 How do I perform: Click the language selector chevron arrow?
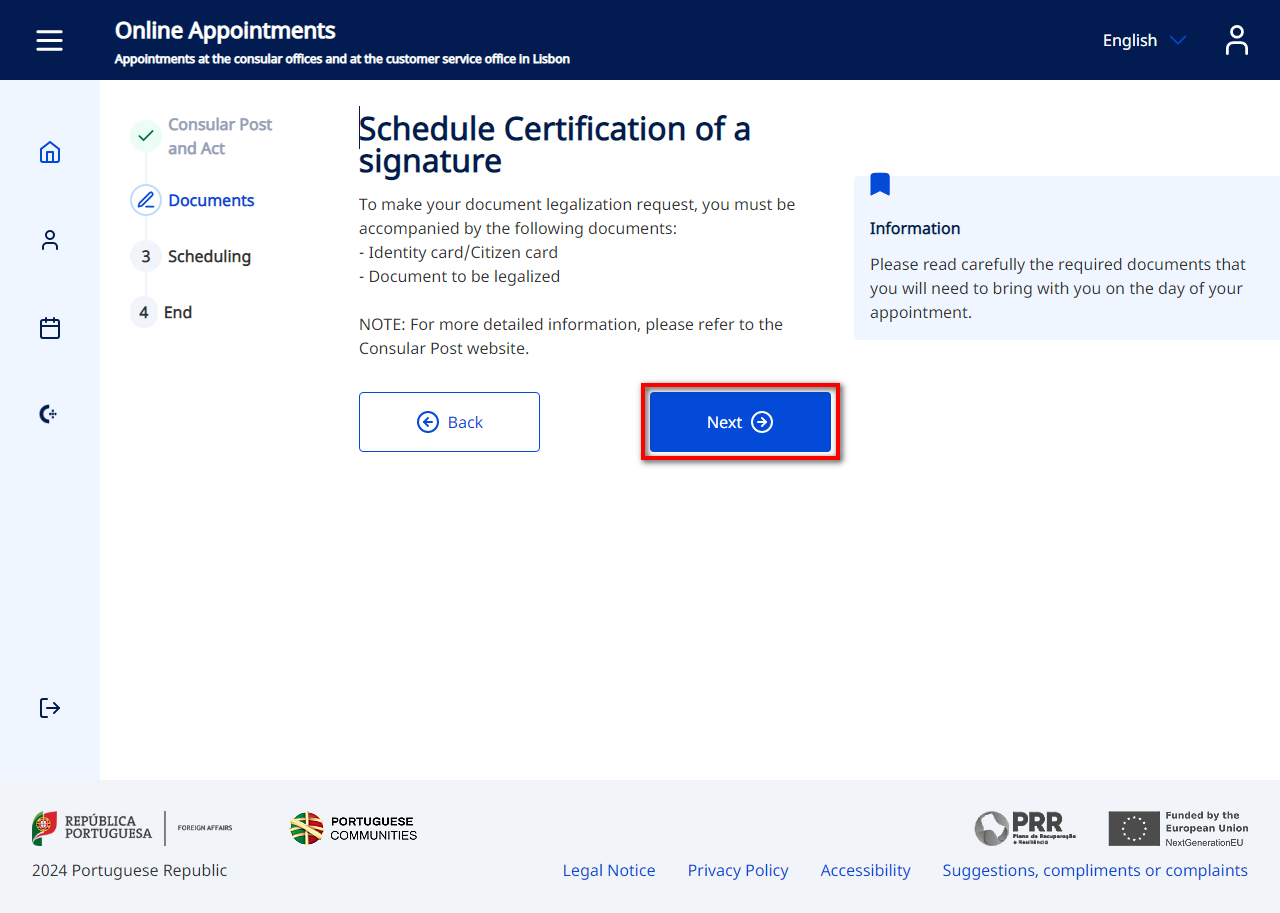(1178, 40)
